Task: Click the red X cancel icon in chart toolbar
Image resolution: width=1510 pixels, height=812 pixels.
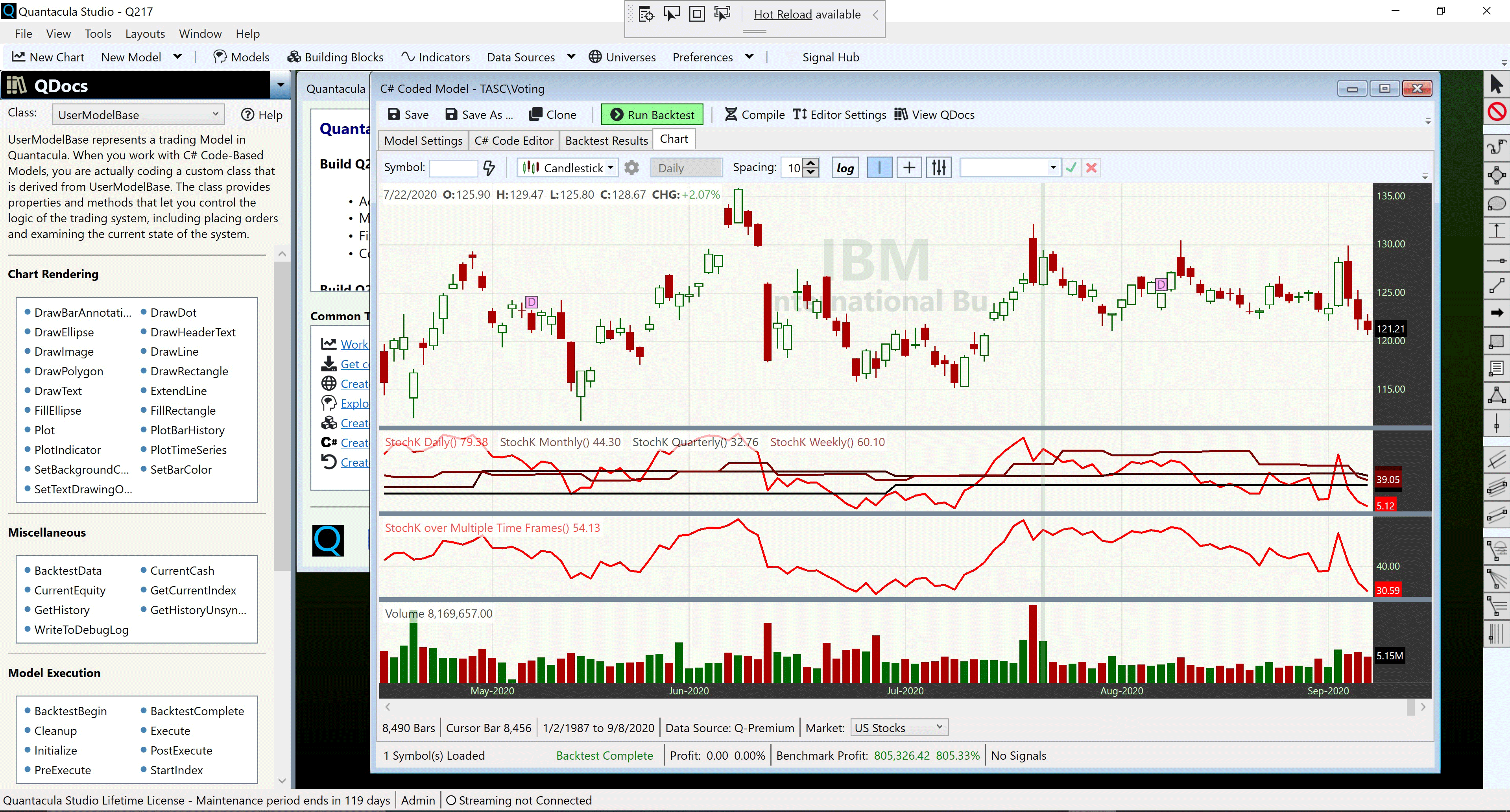Action: coord(1091,168)
